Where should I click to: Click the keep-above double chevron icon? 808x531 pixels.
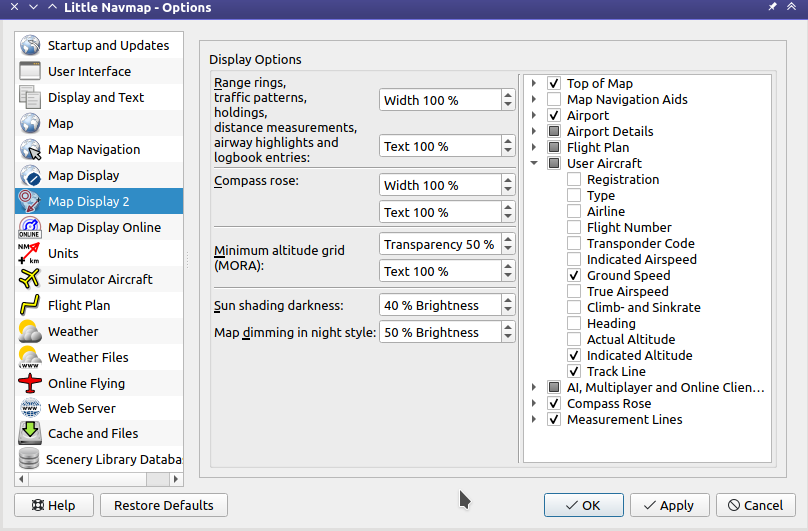792,7
